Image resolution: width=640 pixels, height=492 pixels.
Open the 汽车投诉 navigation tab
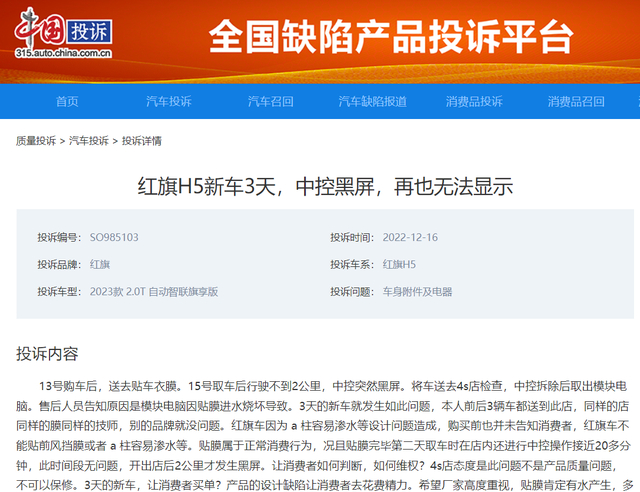[x=169, y=101]
